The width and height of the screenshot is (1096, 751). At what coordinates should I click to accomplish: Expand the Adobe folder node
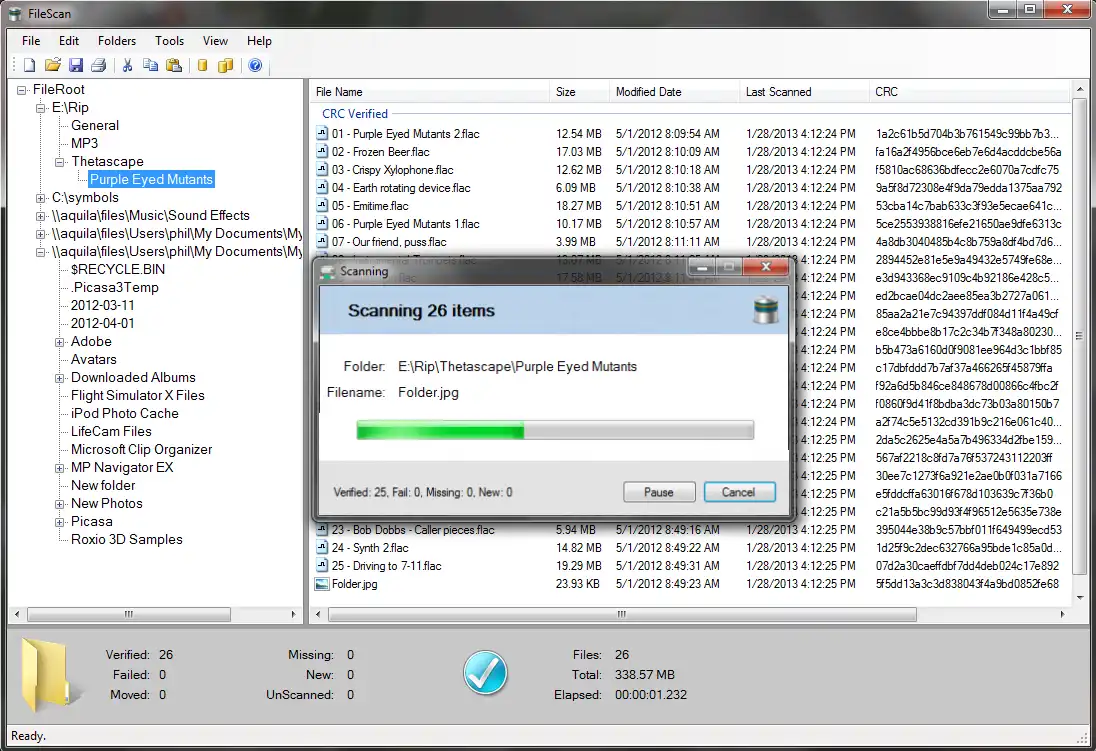pyautogui.click(x=59, y=342)
